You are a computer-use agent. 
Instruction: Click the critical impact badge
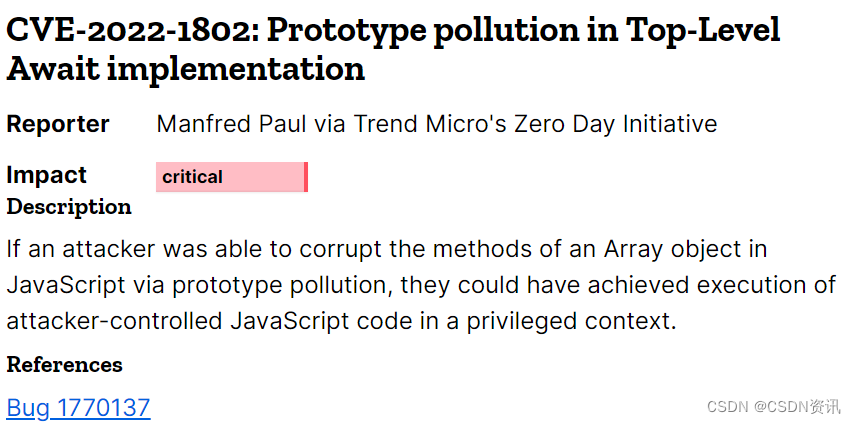[x=232, y=177]
